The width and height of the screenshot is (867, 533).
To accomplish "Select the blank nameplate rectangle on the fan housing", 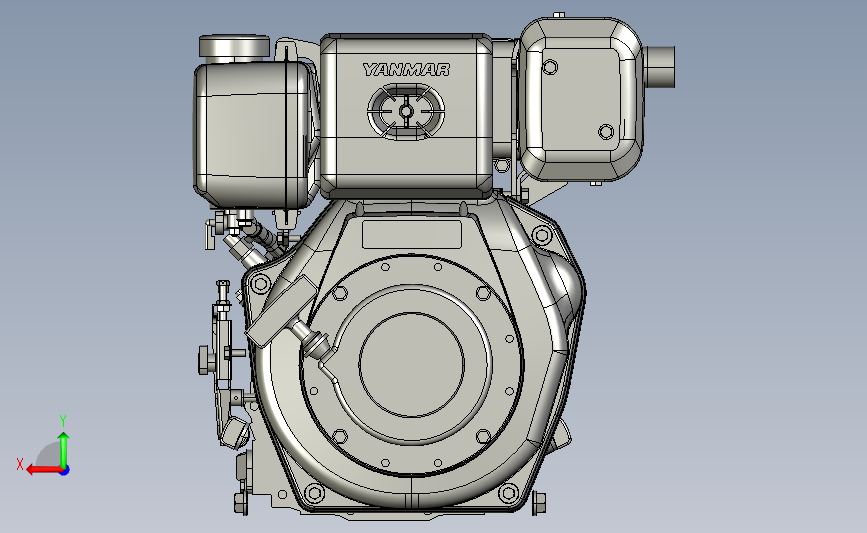I will click(x=412, y=234).
